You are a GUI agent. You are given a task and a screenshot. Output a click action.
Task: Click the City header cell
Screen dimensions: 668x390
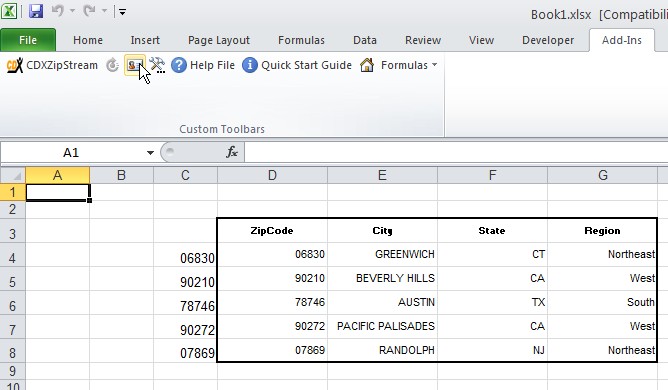point(382,231)
